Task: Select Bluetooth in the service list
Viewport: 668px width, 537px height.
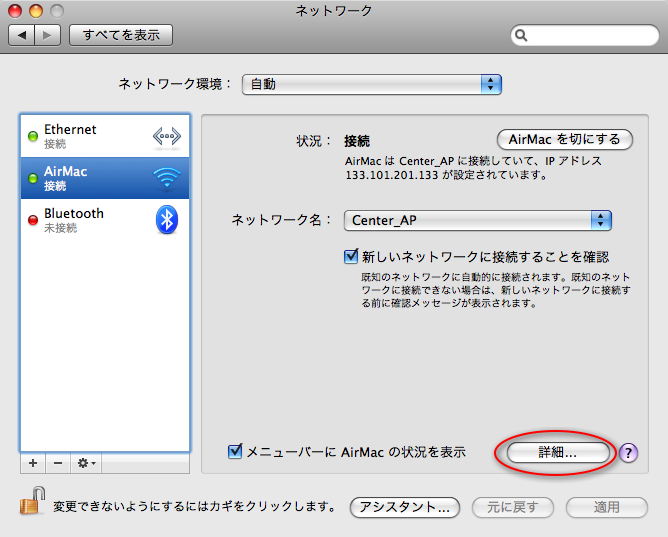Action: click(105, 220)
